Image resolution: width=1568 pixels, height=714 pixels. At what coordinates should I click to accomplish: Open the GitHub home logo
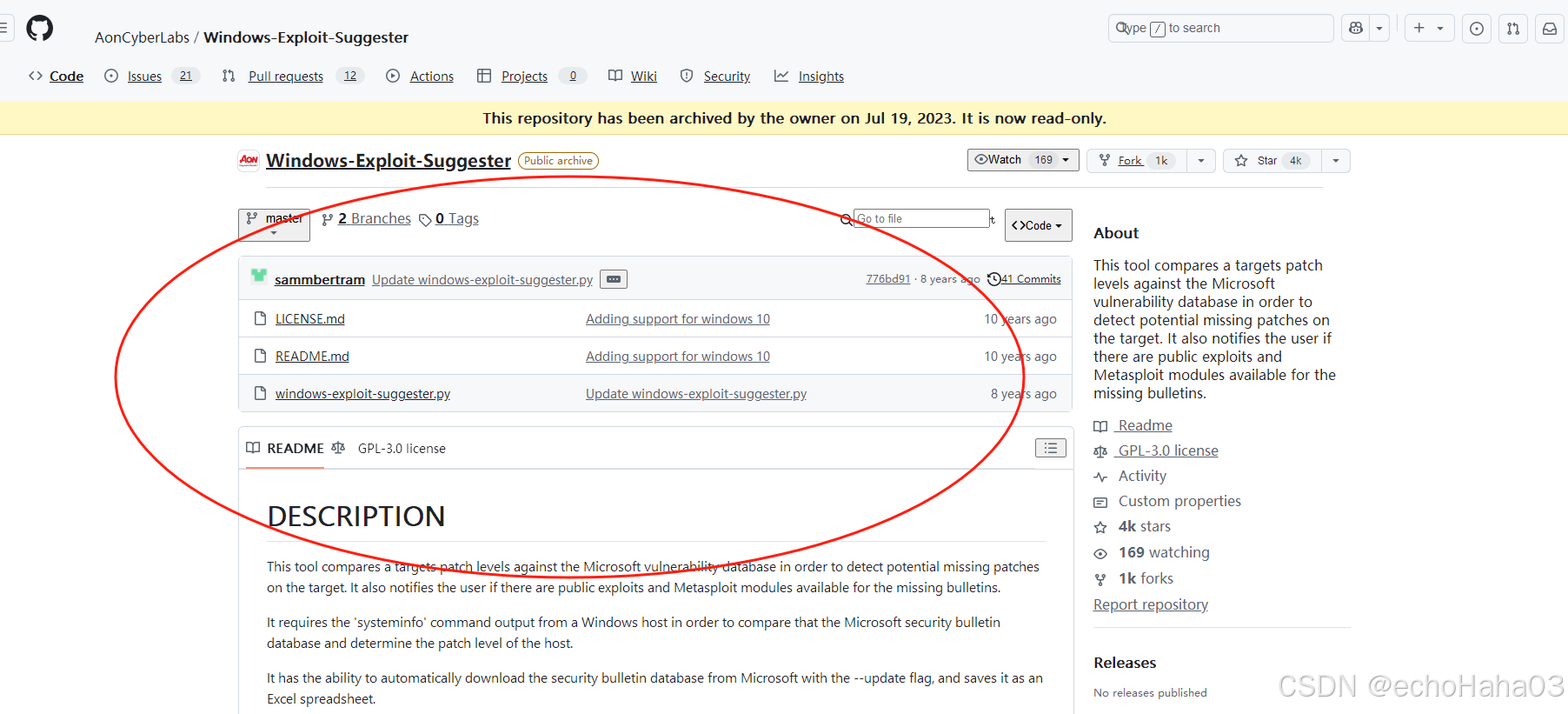39,28
